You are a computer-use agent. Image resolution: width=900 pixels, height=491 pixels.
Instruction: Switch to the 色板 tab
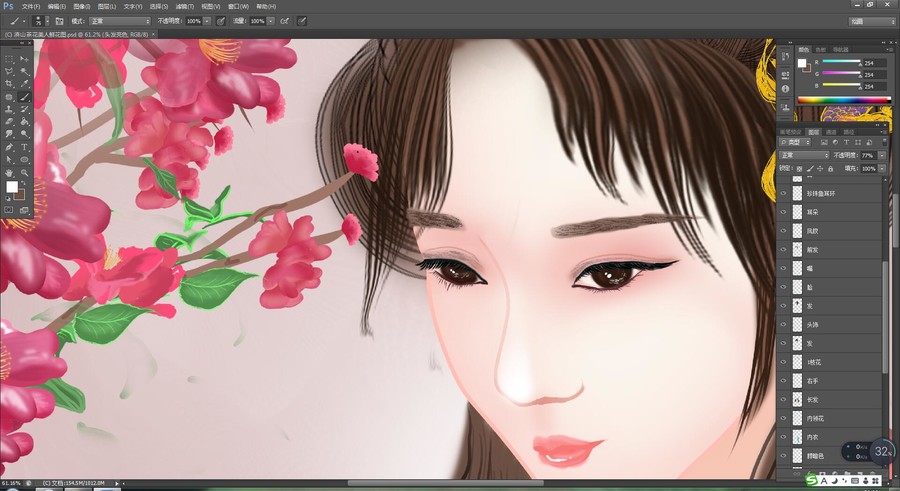coord(821,49)
